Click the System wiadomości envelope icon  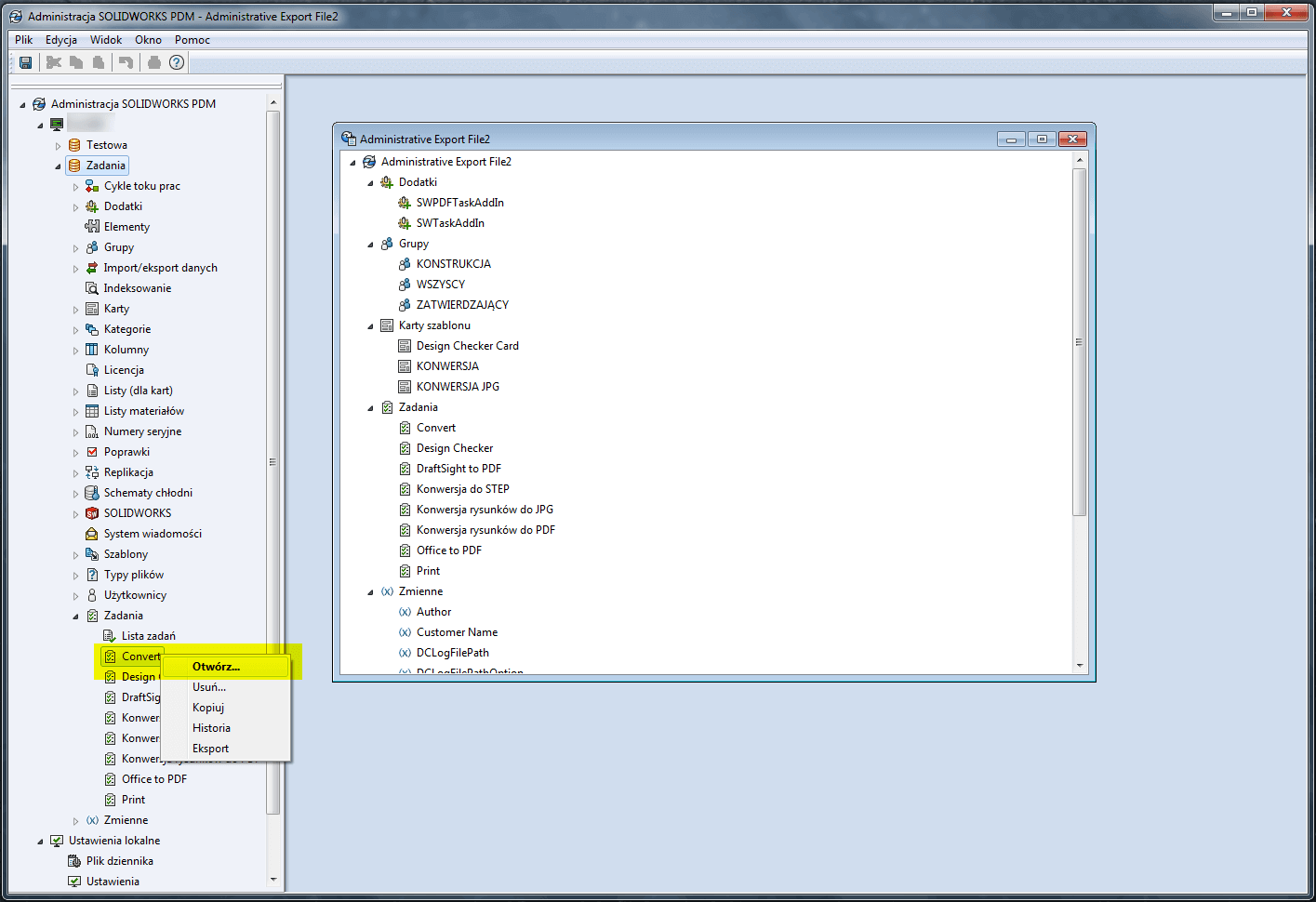click(x=91, y=533)
